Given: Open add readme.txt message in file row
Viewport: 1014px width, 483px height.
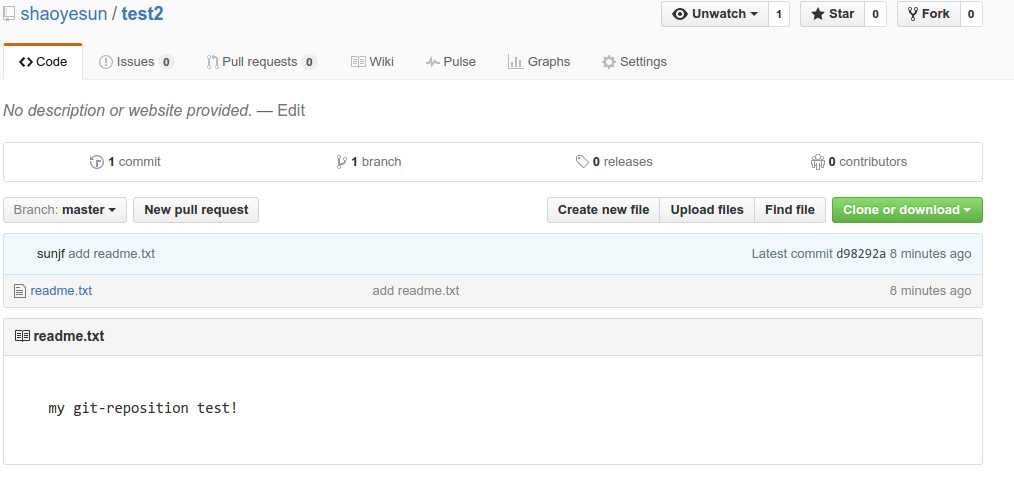Looking at the screenshot, I should click(x=416, y=291).
